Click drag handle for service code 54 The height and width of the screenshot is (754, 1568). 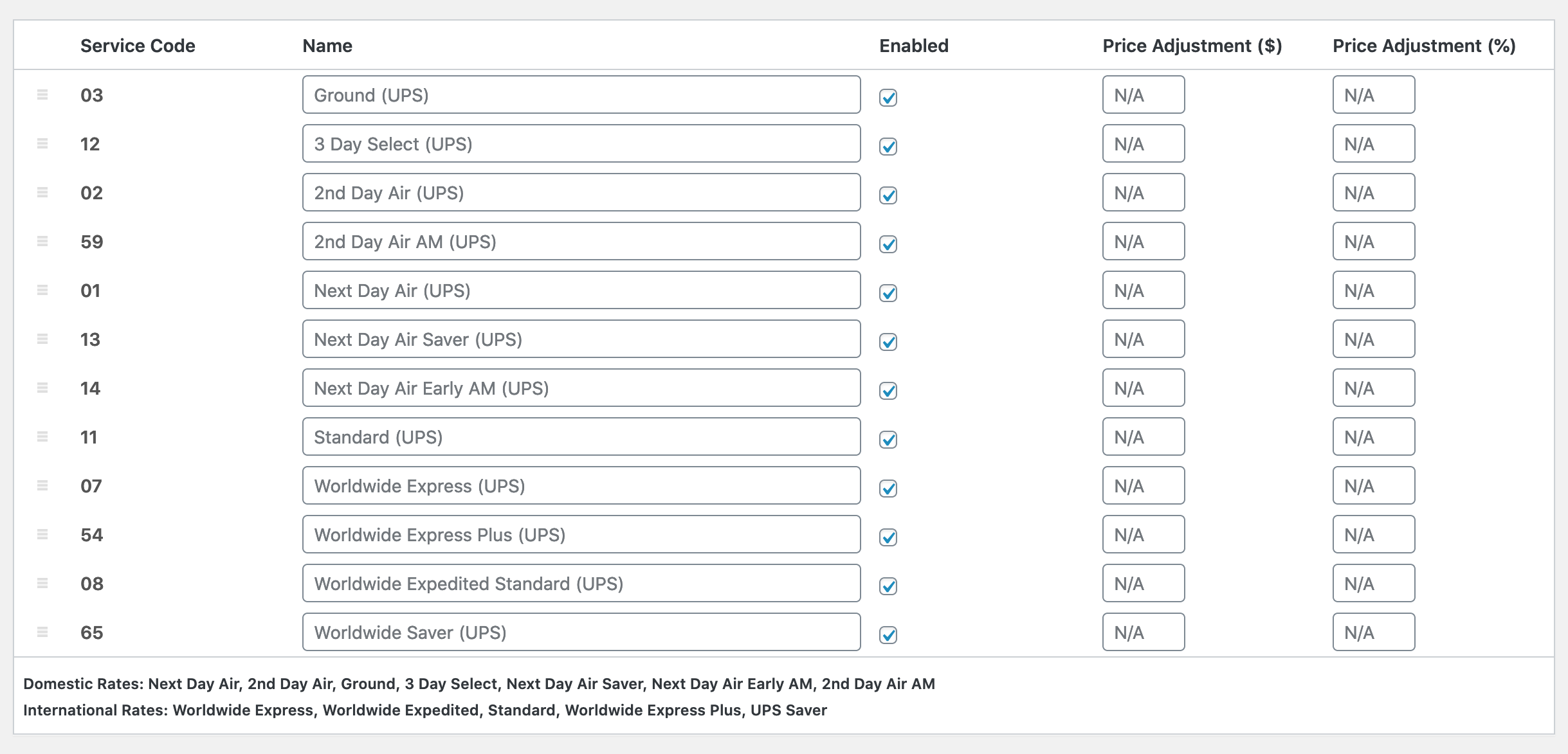tap(42, 534)
